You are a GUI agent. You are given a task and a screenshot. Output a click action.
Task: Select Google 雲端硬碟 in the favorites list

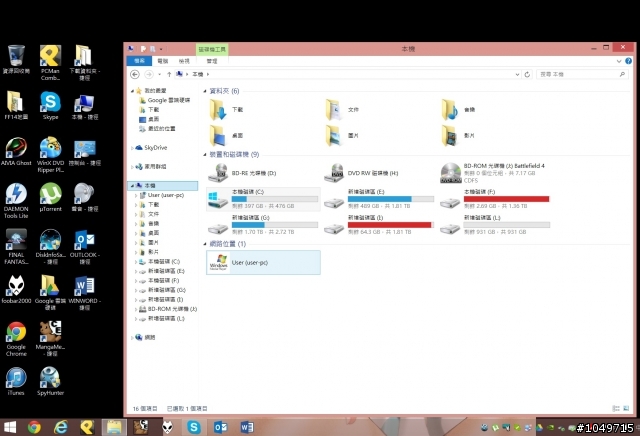tap(164, 100)
